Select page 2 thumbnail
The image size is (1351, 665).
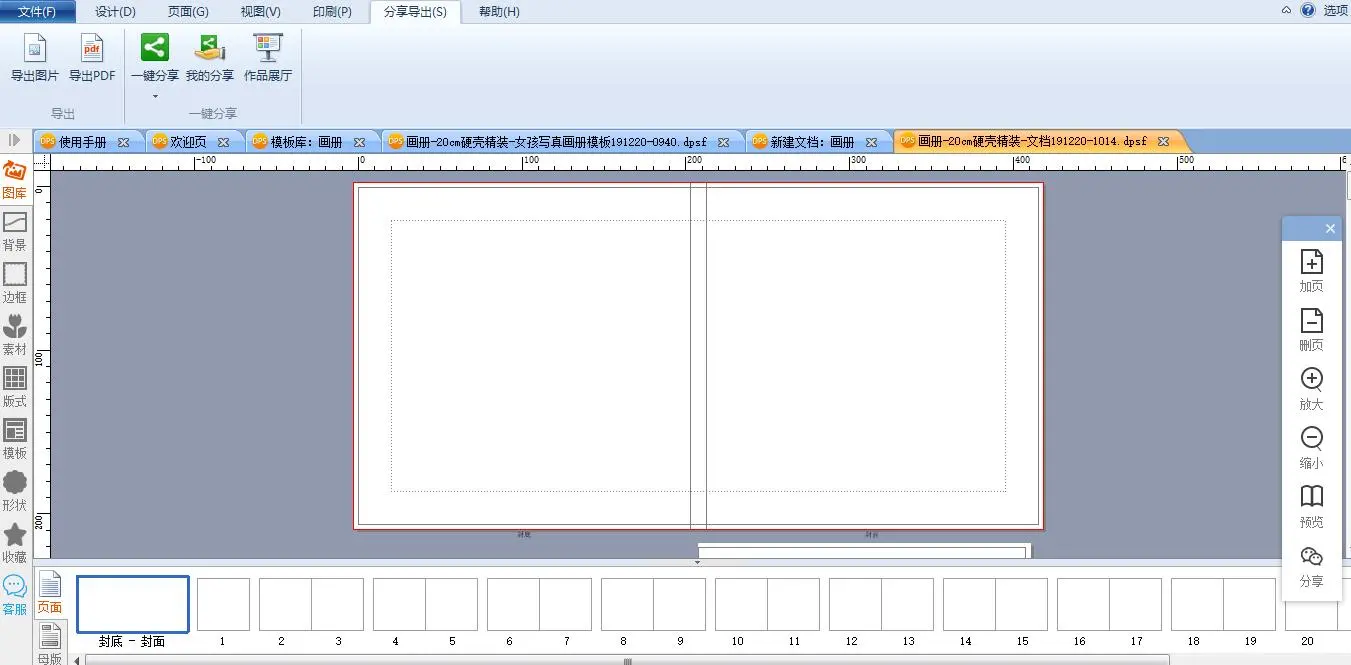(285, 604)
